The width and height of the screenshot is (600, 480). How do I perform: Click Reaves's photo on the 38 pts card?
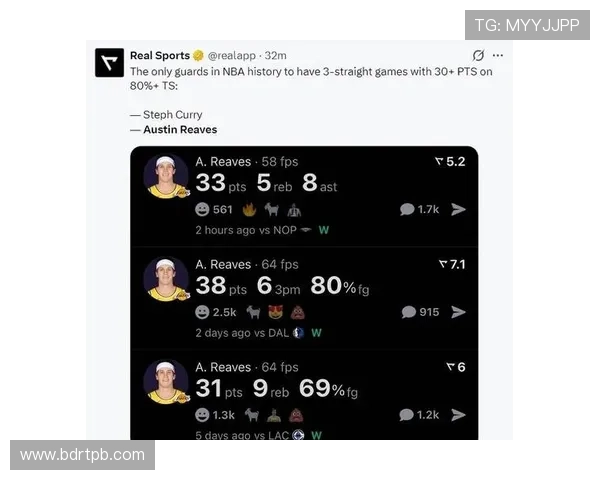(x=166, y=279)
